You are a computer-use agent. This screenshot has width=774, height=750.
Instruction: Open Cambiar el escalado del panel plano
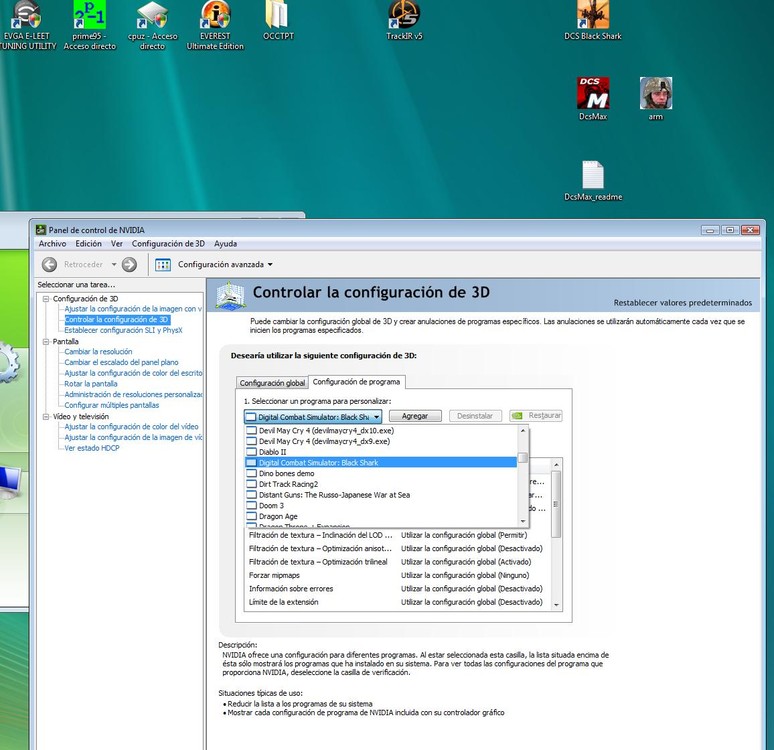121,362
